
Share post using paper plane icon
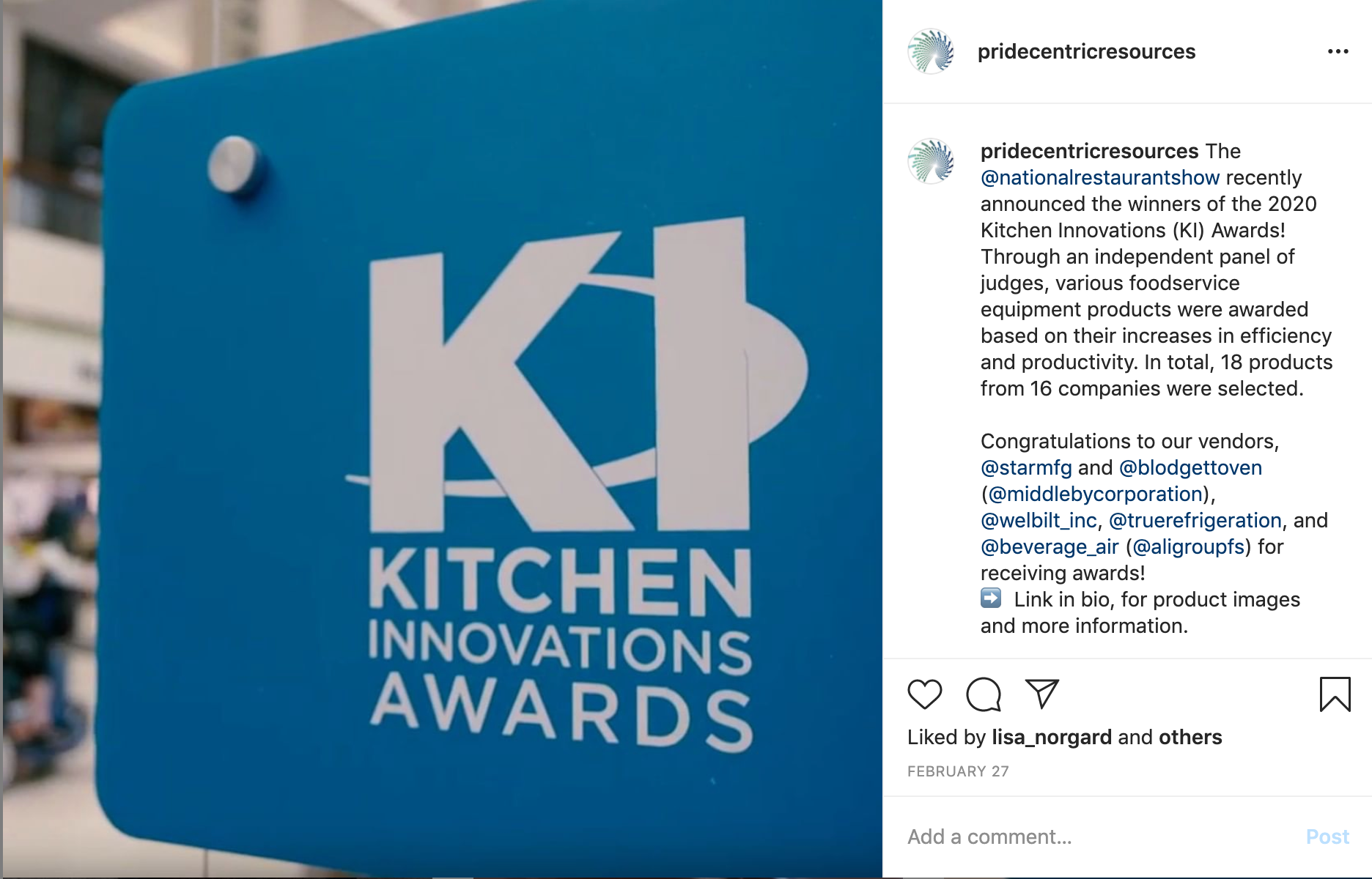(1041, 694)
